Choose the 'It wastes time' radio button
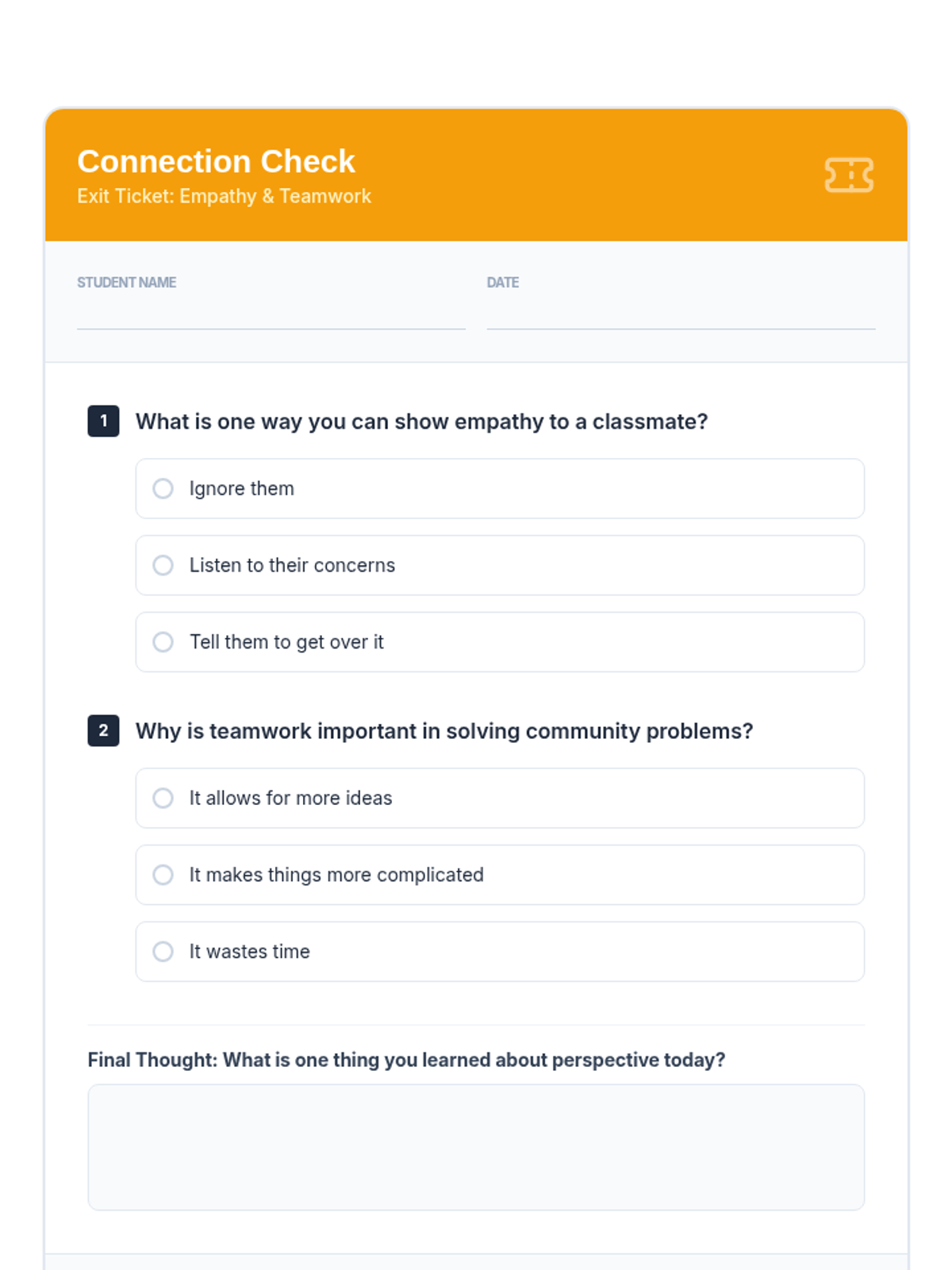Screen dimensions: 952x1270 point(163,951)
